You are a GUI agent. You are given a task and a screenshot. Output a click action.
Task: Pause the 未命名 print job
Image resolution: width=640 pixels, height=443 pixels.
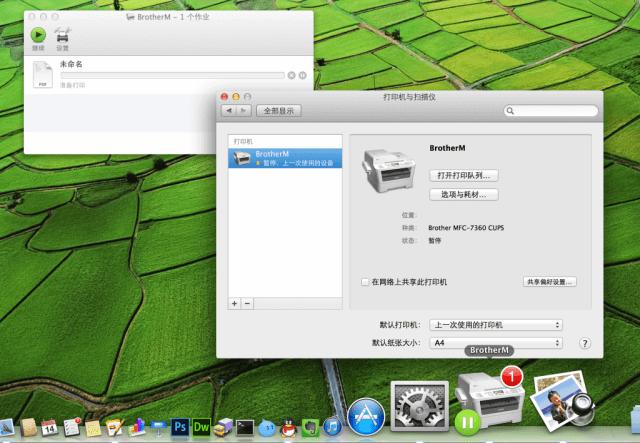click(x=302, y=75)
